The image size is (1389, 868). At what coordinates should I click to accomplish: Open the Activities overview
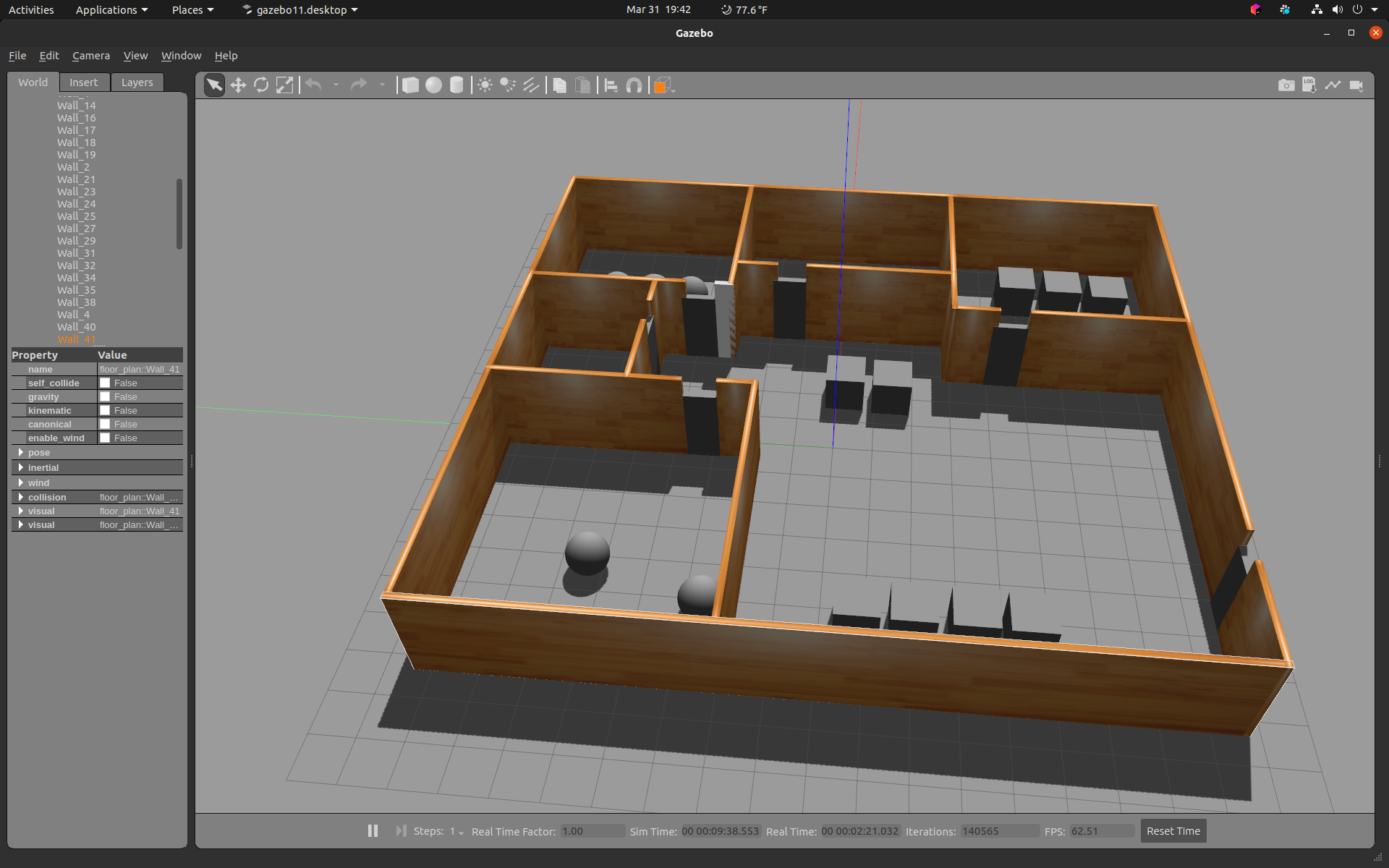(31, 9)
